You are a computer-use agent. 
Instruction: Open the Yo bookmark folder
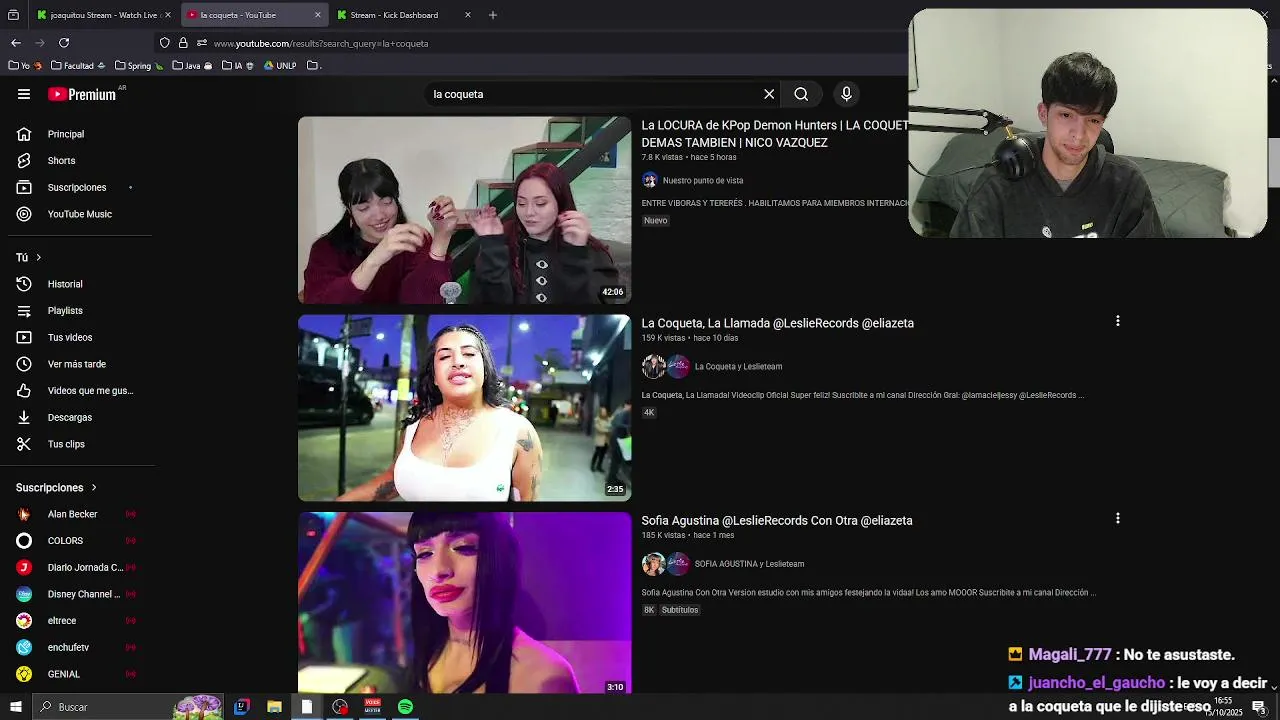[26, 66]
